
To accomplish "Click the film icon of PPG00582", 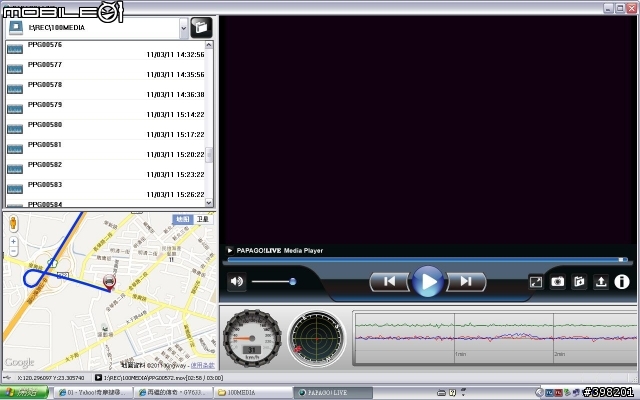I will (x=15, y=169).
